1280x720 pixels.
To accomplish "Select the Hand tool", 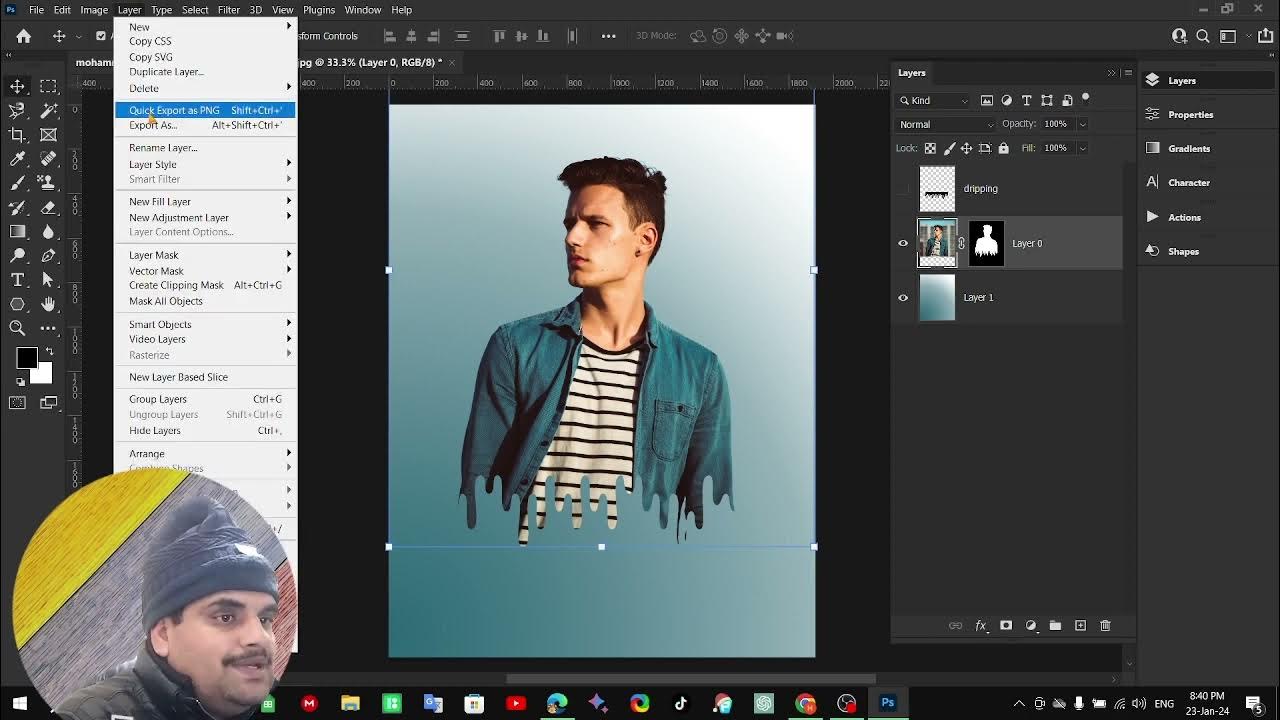I will [48, 304].
